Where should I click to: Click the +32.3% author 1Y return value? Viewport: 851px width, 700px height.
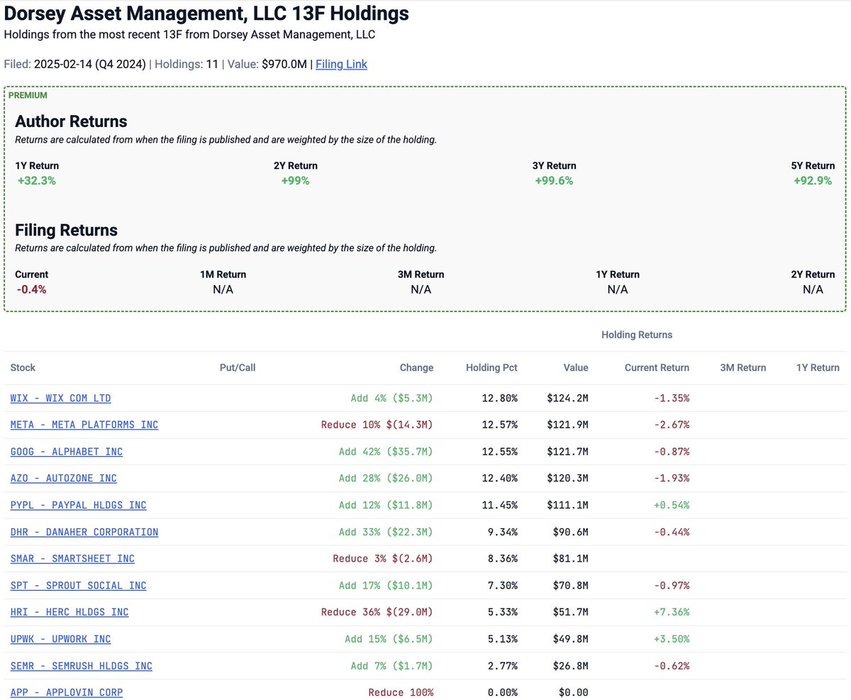[x=36, y=181]
